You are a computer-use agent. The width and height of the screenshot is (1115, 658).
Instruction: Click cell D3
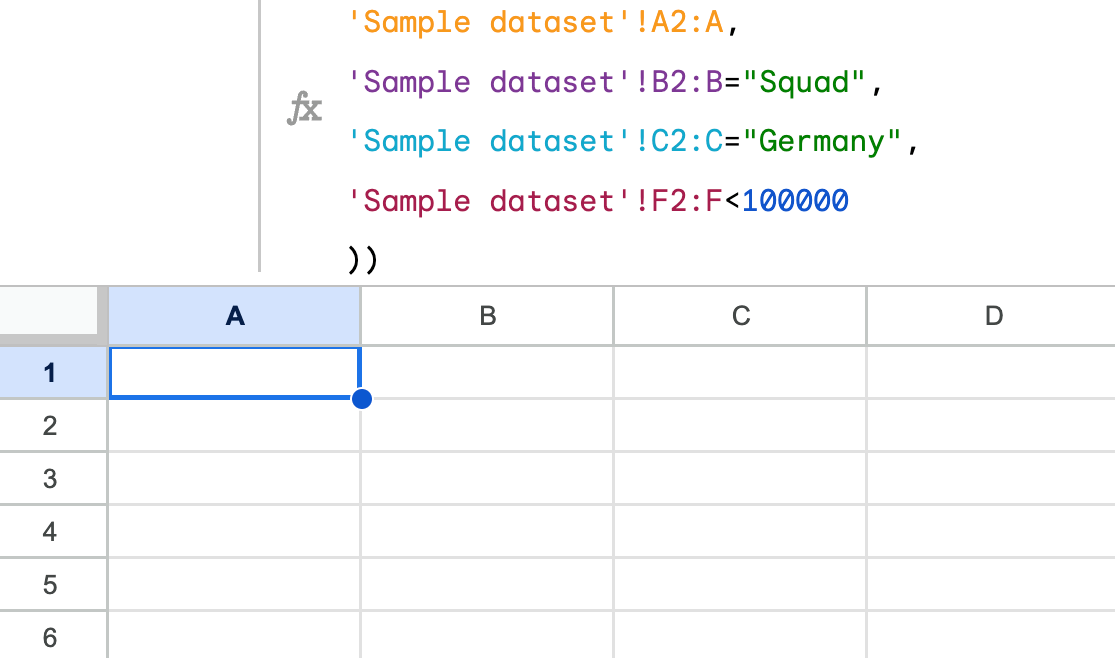992,478
